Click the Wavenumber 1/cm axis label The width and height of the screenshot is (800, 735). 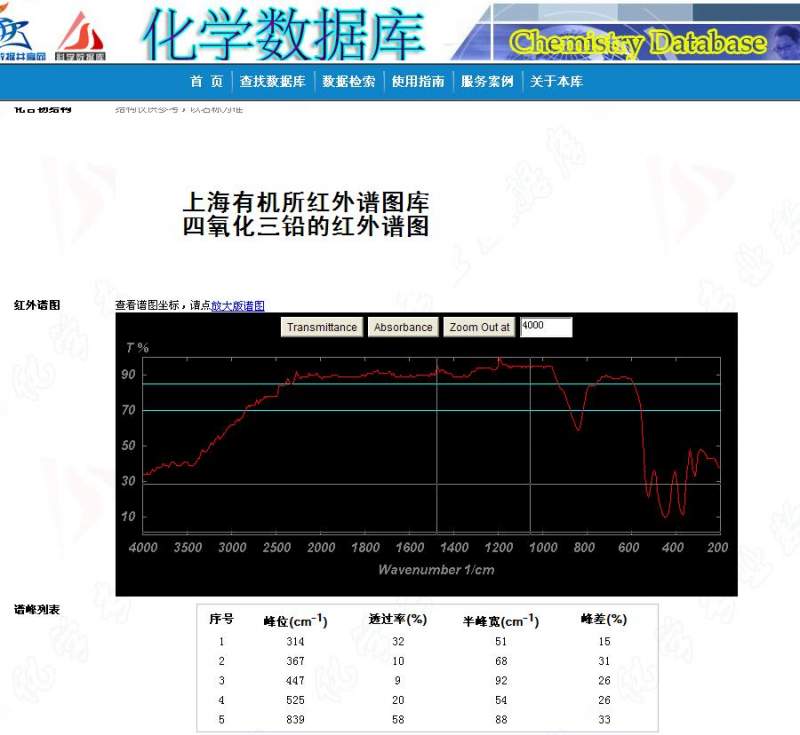point(436,570)
